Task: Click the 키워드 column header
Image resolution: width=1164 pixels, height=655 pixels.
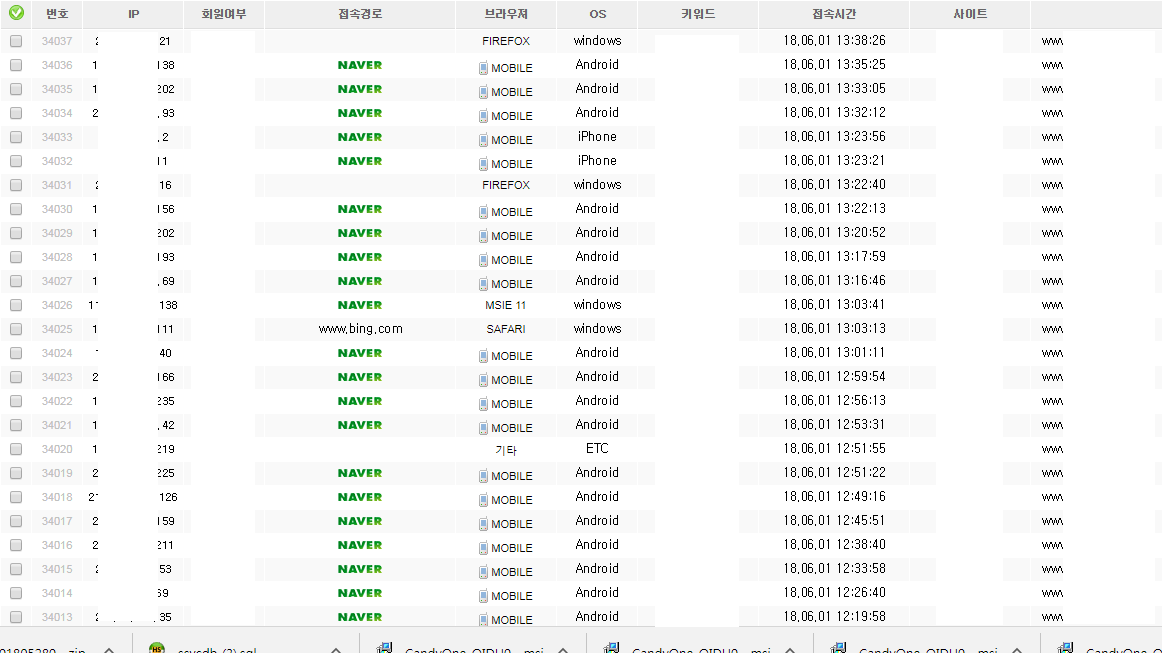Action: pos(698,14)
